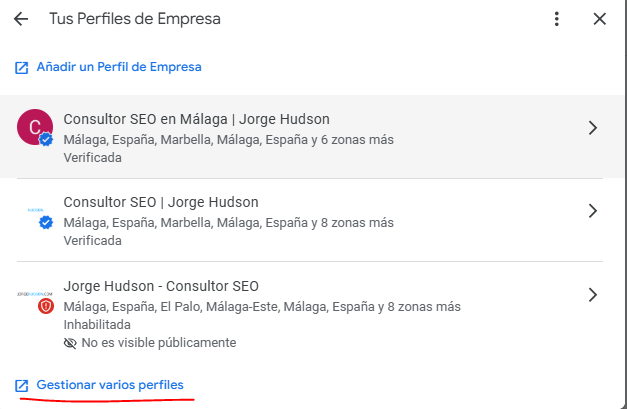Click the Tus Perfiles de Empresa heading
Image resolution: width=627 pixels, height=409 pixels.
[135, 19]
